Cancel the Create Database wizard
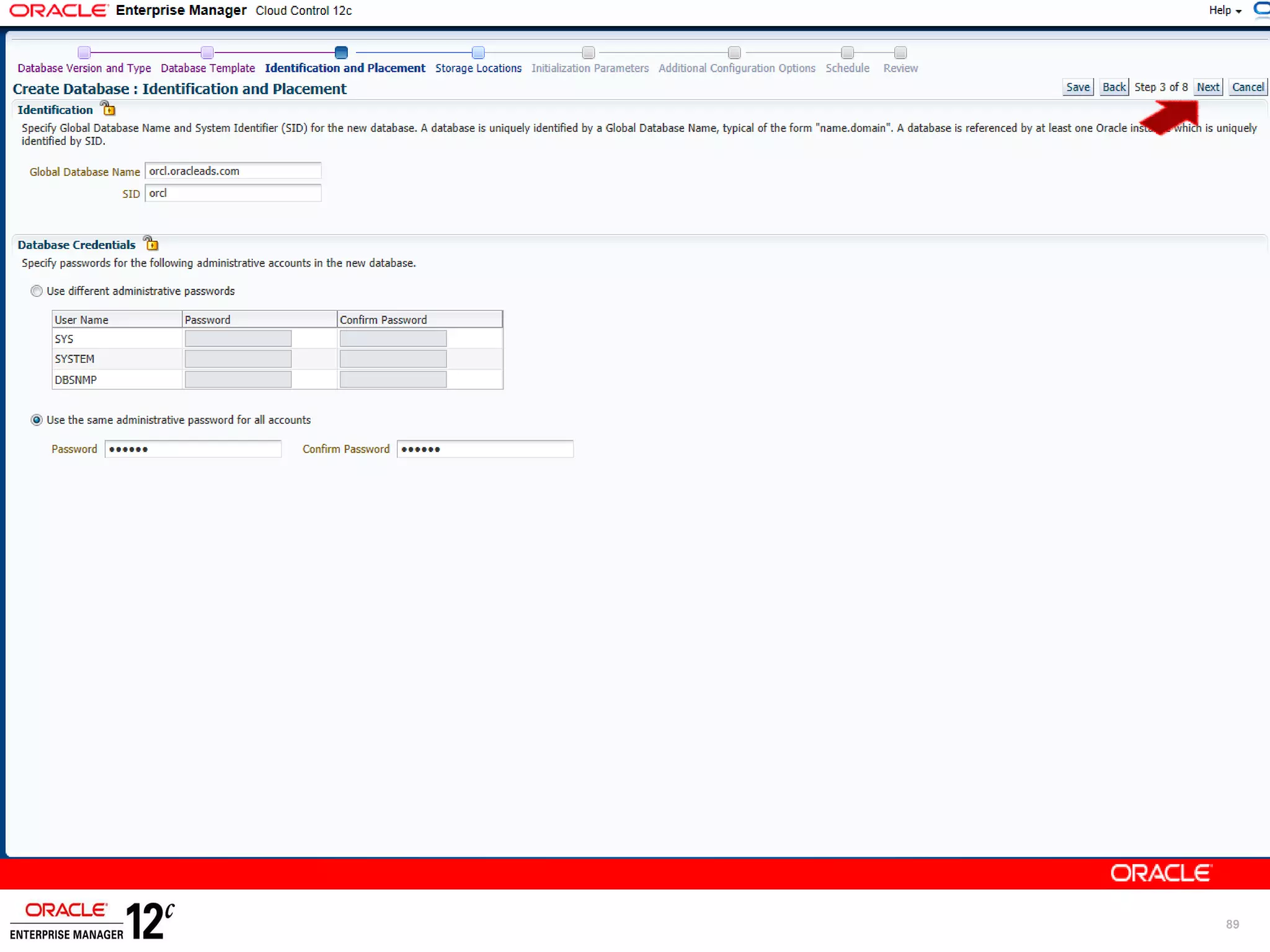 coord(1247,87)
